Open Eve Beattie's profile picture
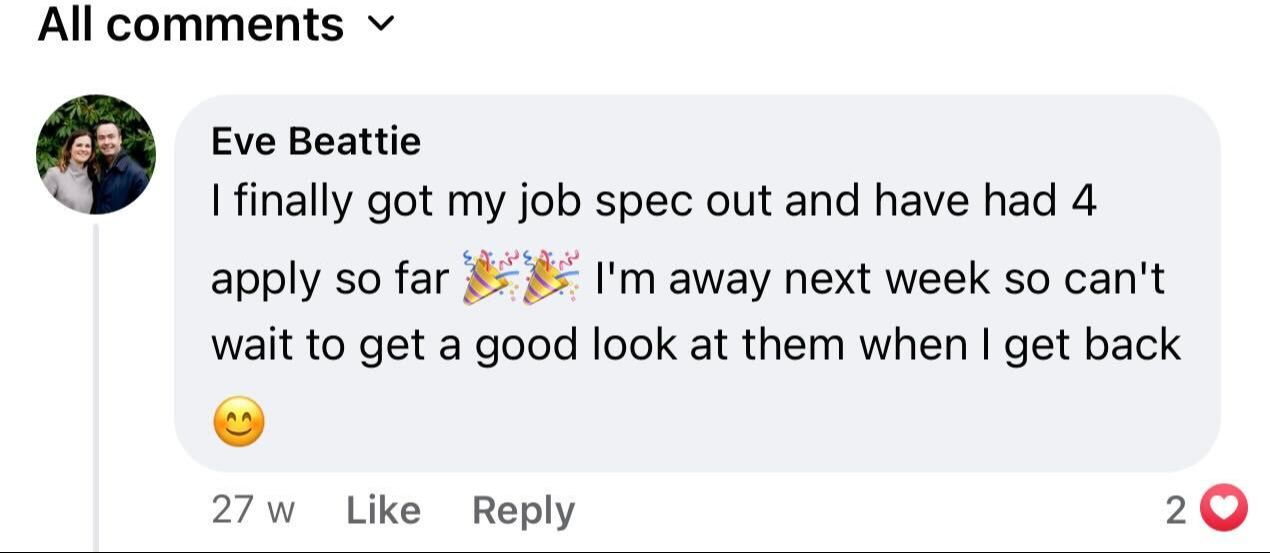1270x553 pixels. 95,154
